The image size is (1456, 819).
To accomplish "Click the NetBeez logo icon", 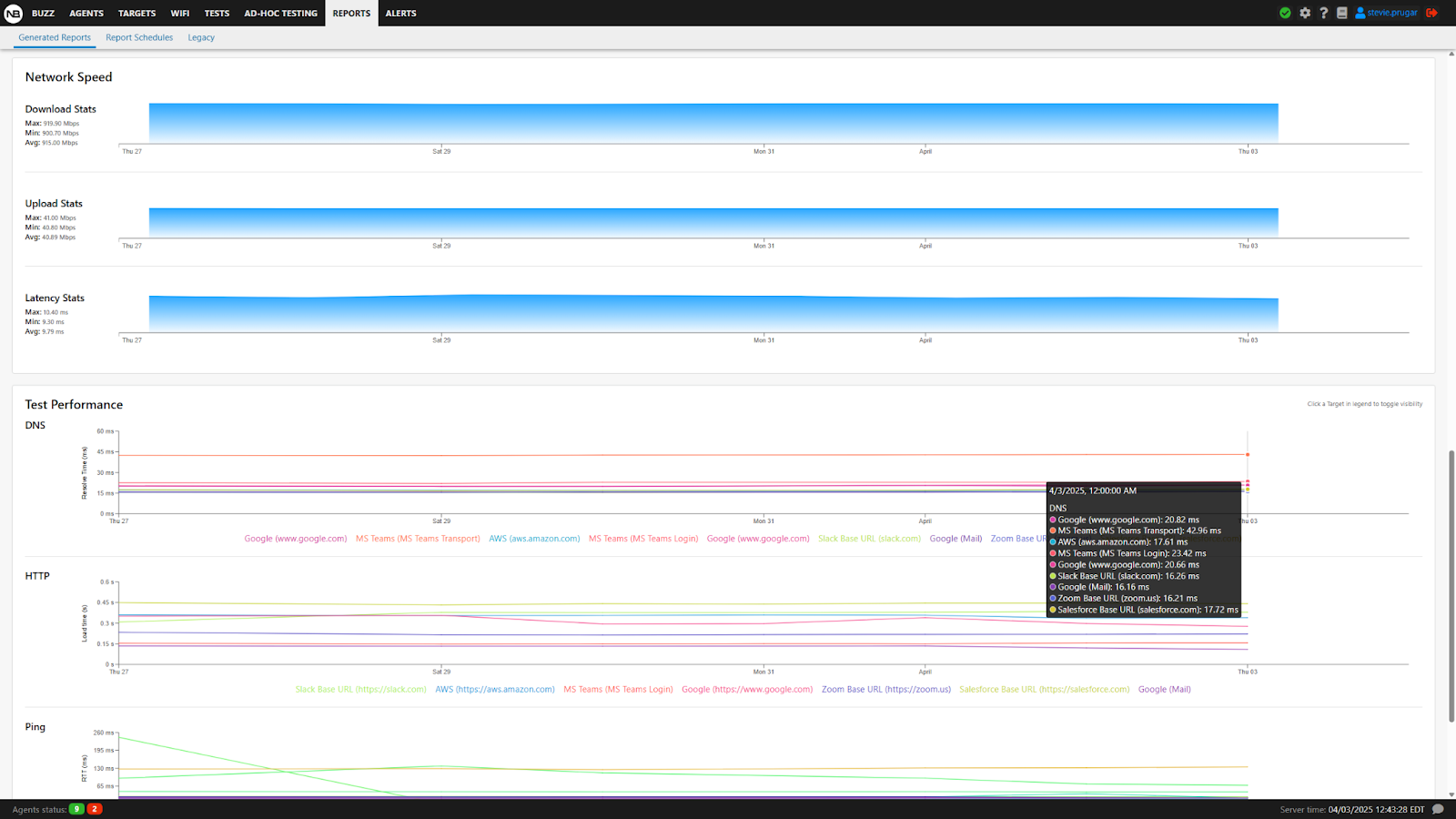I will [13, 13].
